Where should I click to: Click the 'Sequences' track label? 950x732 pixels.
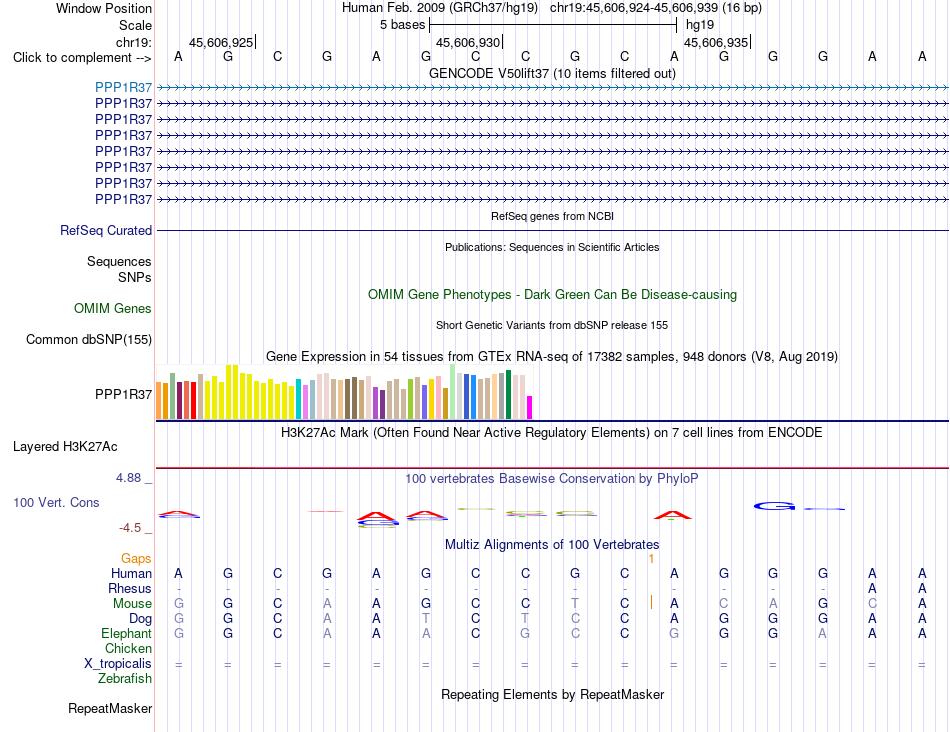pyautogui.click(x=119, y=261)
